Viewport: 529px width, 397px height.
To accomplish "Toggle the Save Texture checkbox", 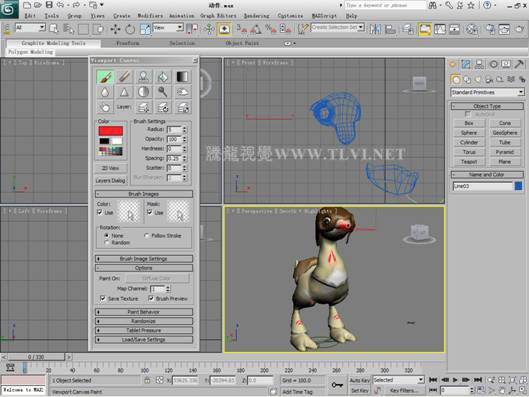I will (x=103, y=299).
